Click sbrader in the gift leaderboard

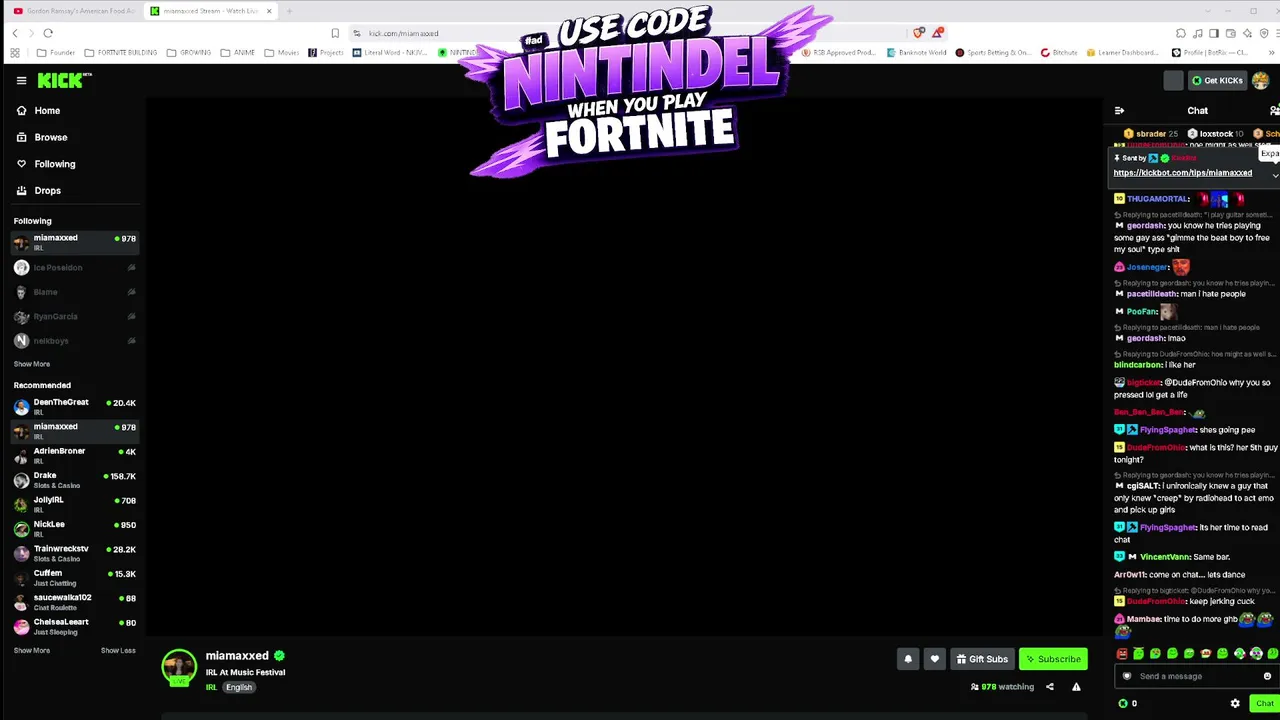[1150, 134]
